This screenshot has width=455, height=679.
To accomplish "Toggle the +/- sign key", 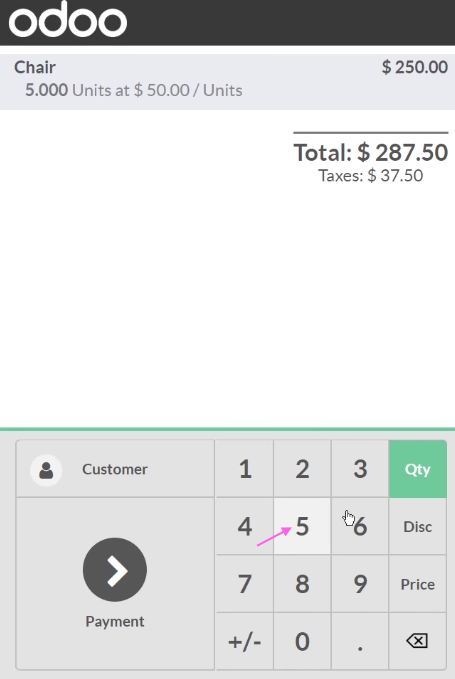I will (x=245, y=641).
